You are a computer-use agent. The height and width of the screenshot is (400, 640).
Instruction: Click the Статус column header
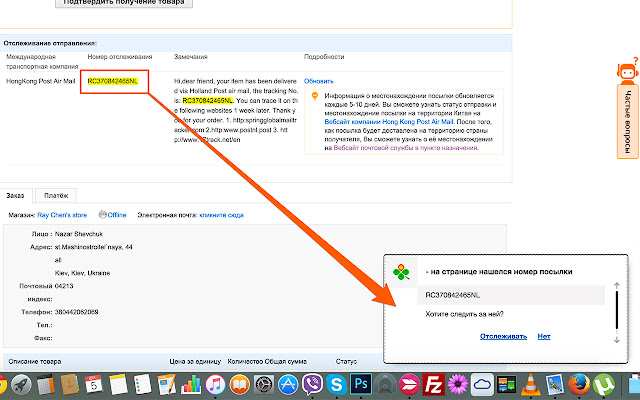pos(346,361)
